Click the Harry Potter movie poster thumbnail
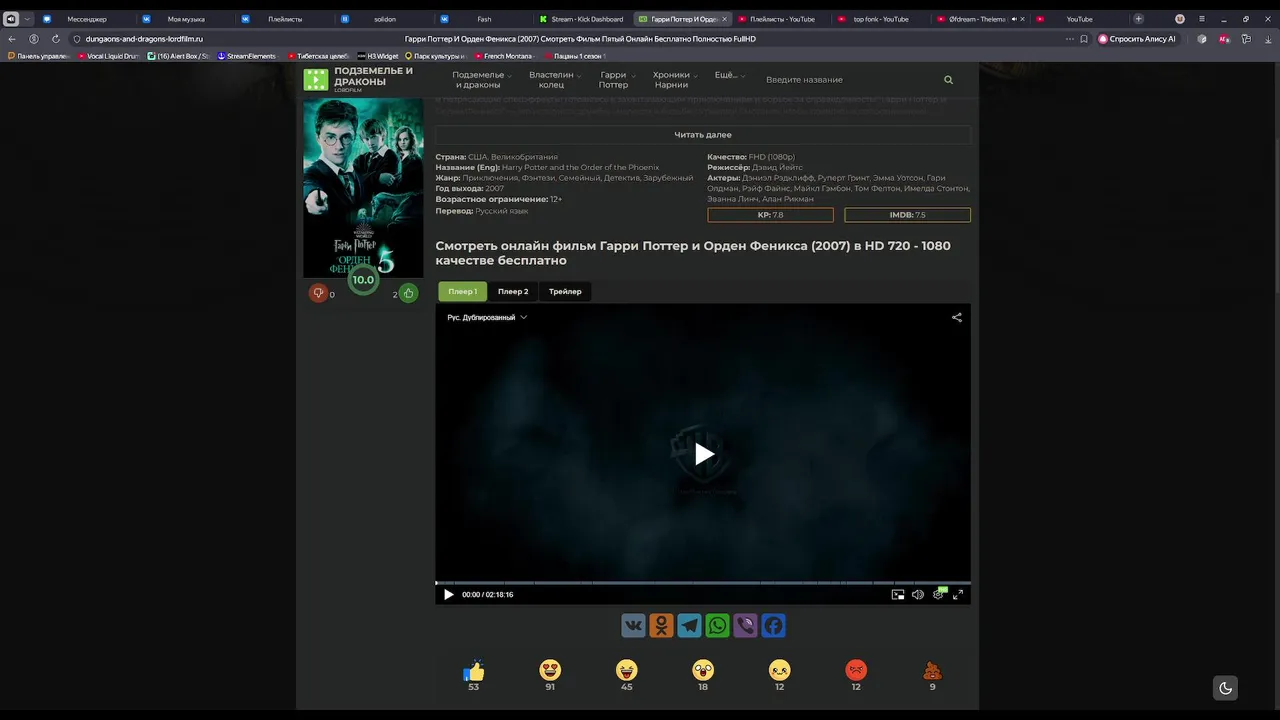 tap(363, 187)
